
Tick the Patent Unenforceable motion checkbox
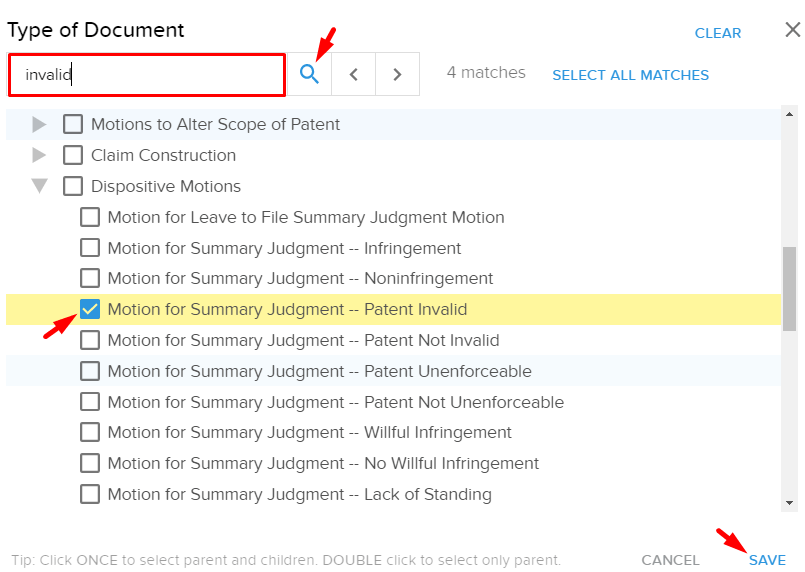pyautogui.click(x=90, y=371)
